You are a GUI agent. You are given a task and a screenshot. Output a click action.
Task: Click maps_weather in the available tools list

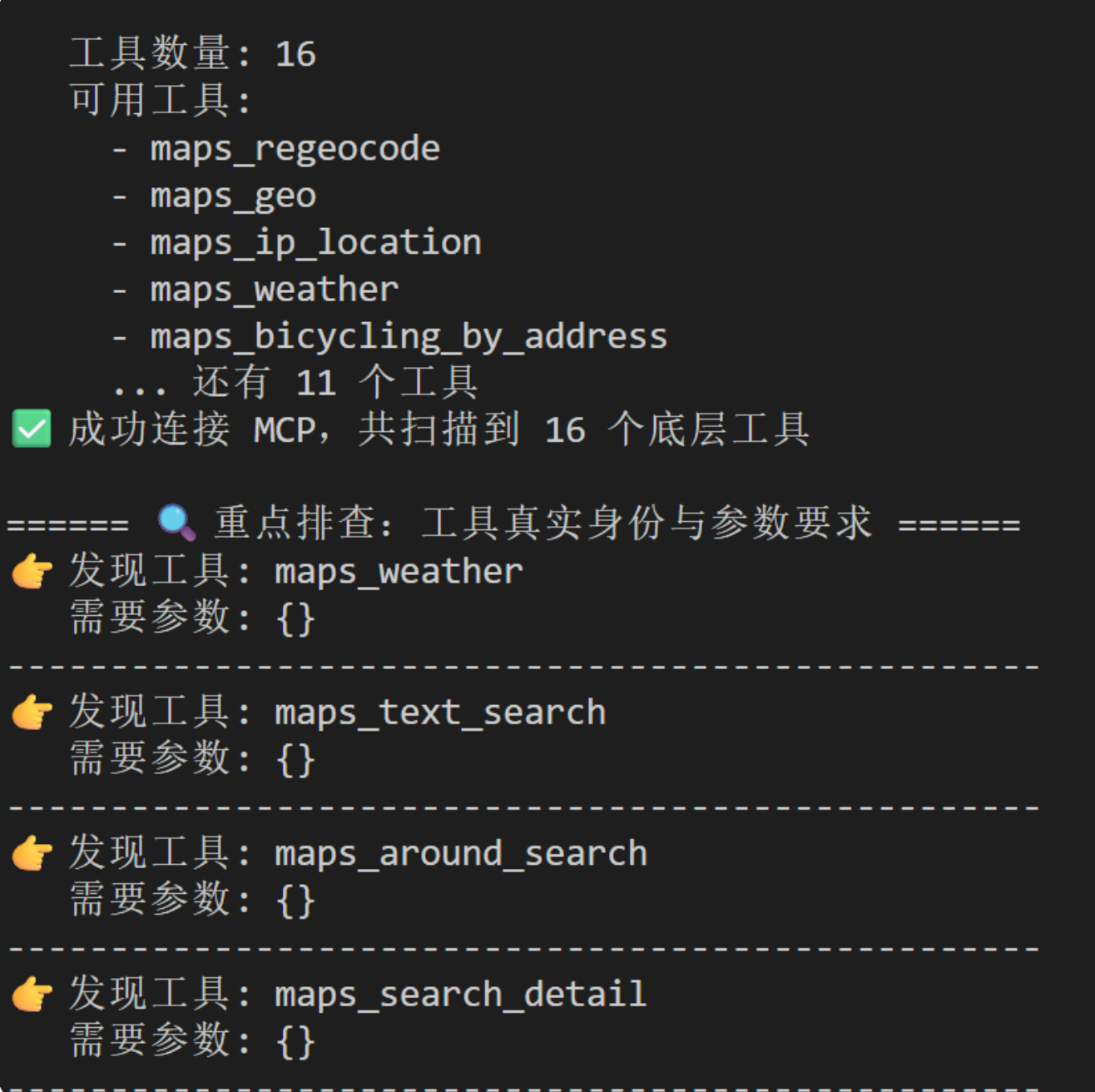(275, 290)
